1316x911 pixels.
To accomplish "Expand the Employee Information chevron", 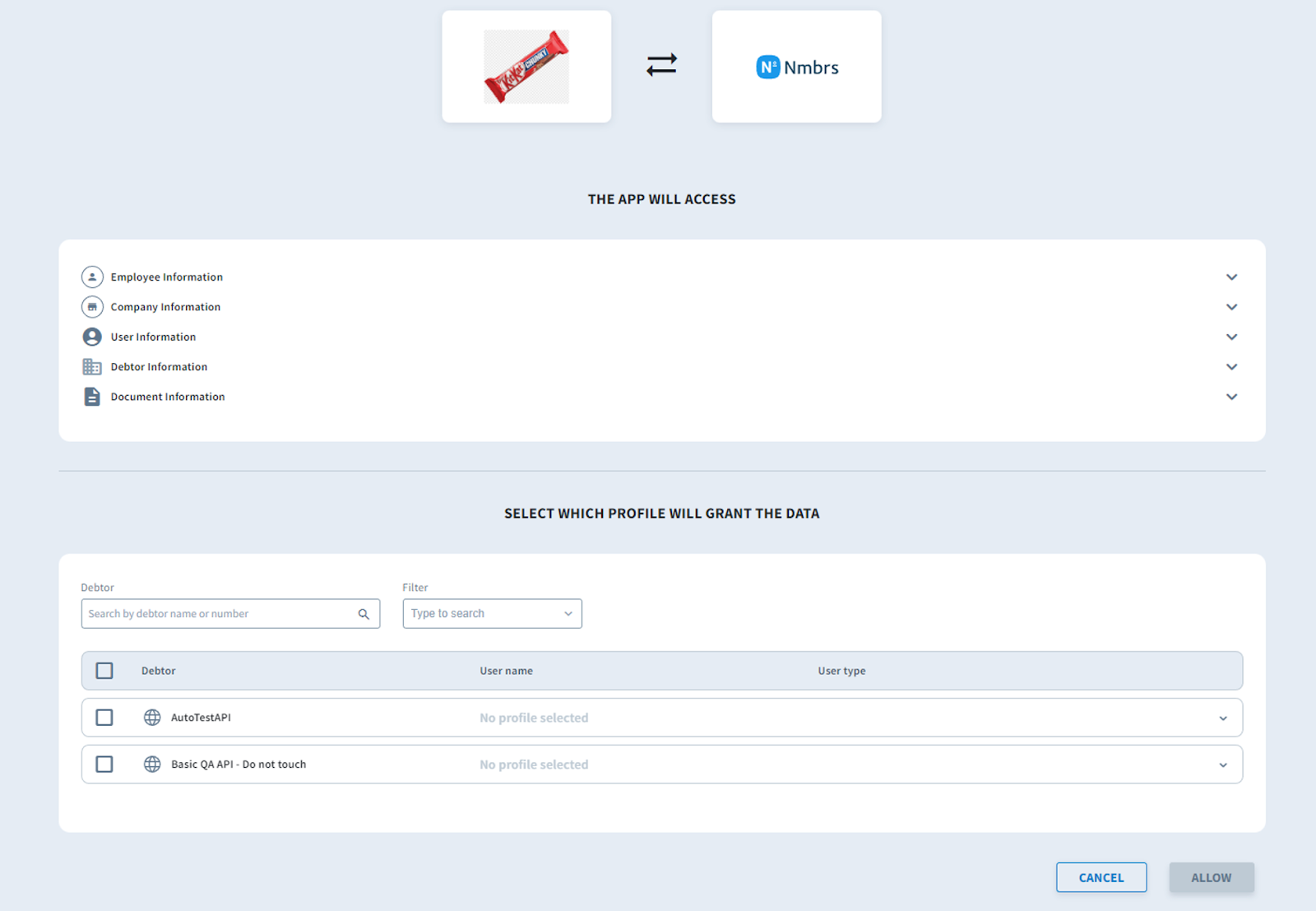I will 1231,277.
